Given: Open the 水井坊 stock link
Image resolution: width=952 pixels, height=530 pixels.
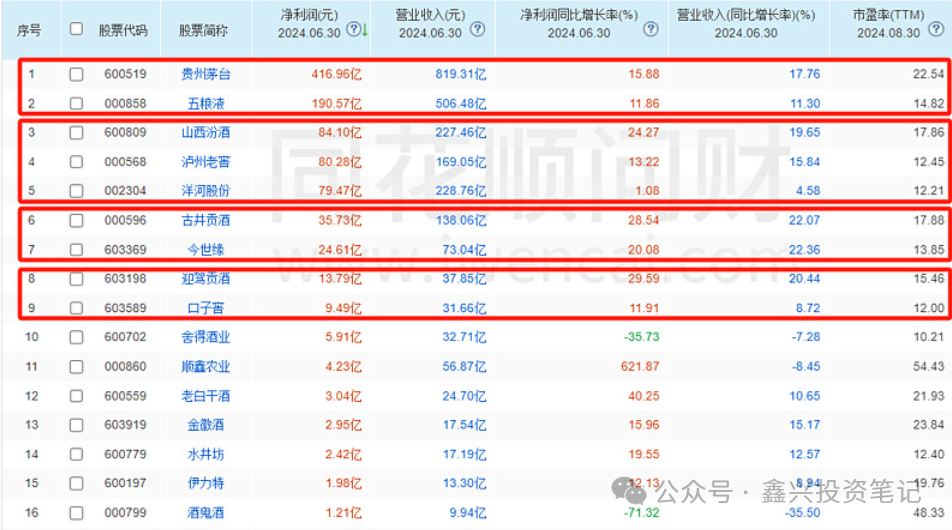Looking at the screenshot, I should 206,454.
